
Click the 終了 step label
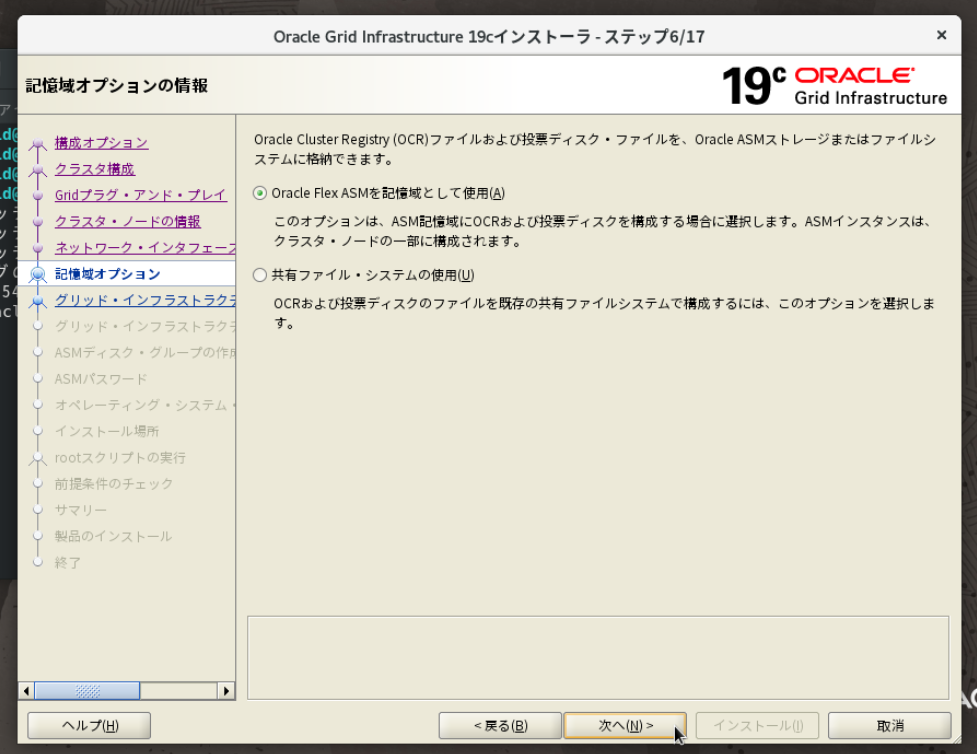[x=67, y=562]
